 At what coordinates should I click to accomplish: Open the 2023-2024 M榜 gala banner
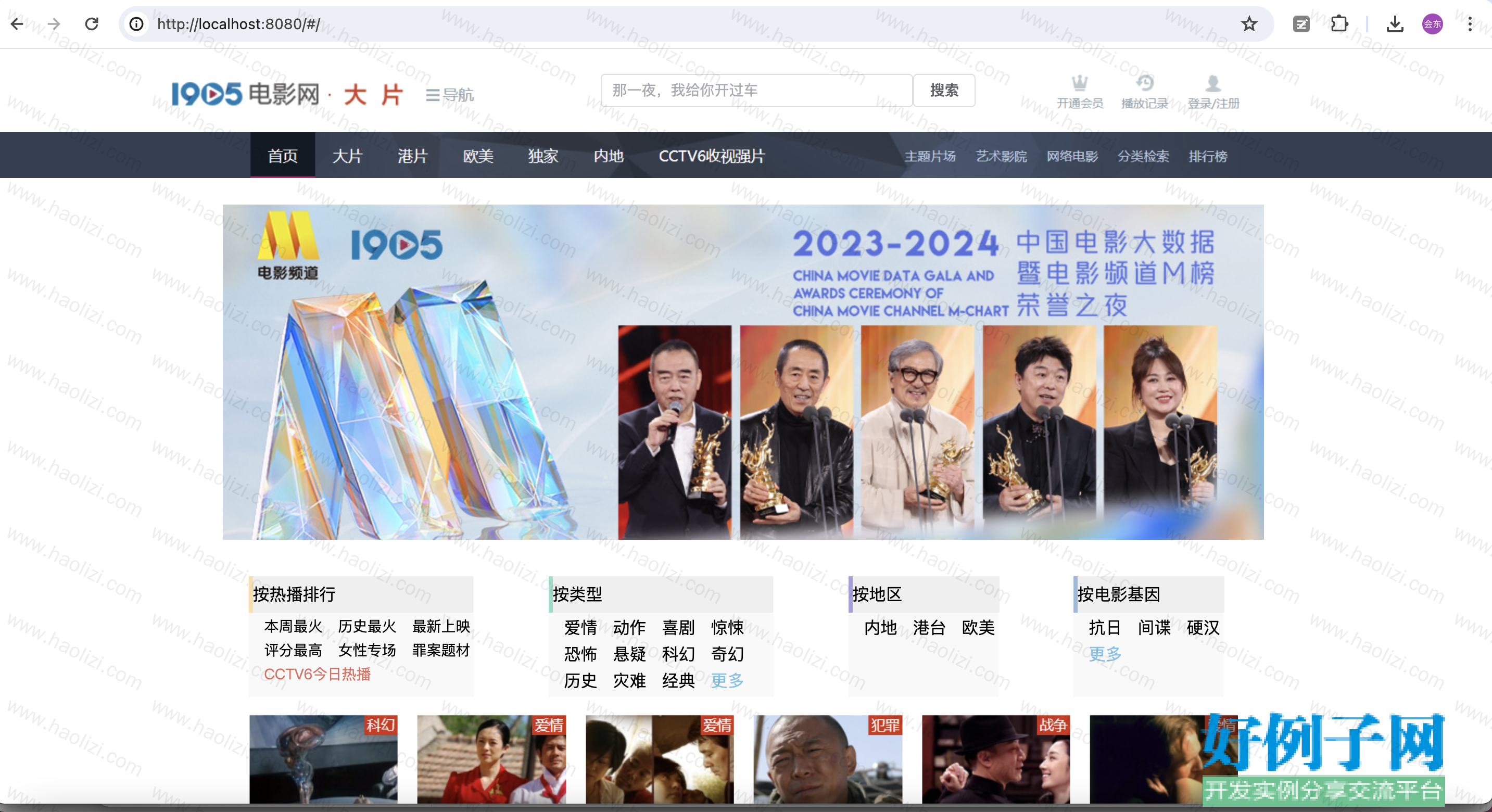(743, 372)
